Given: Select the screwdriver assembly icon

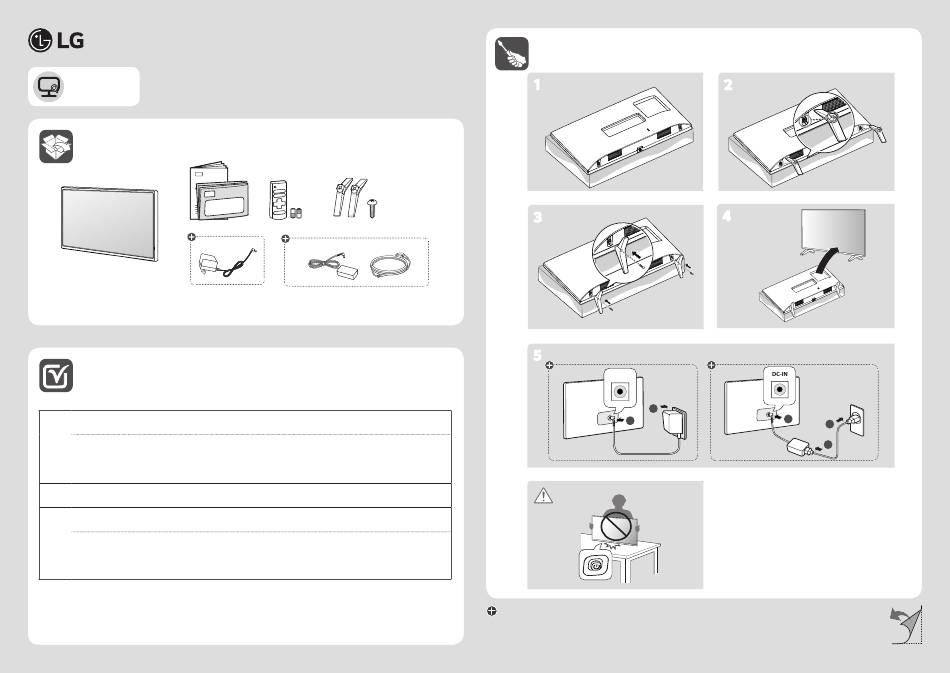Looking at the screenshot, I should point(512,54).
